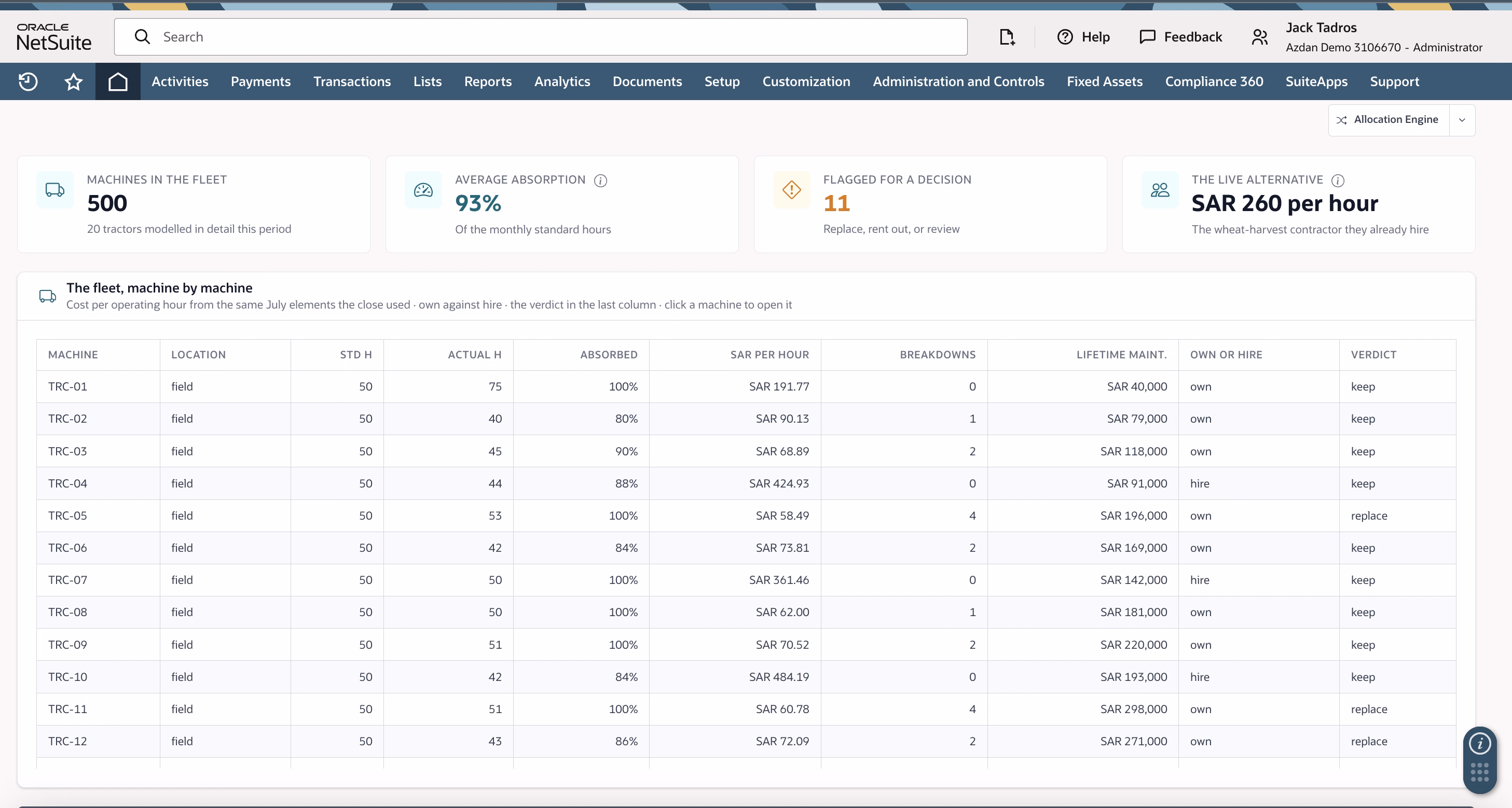
Task: Open the Fixed Assets menu
Action: 1105,81
